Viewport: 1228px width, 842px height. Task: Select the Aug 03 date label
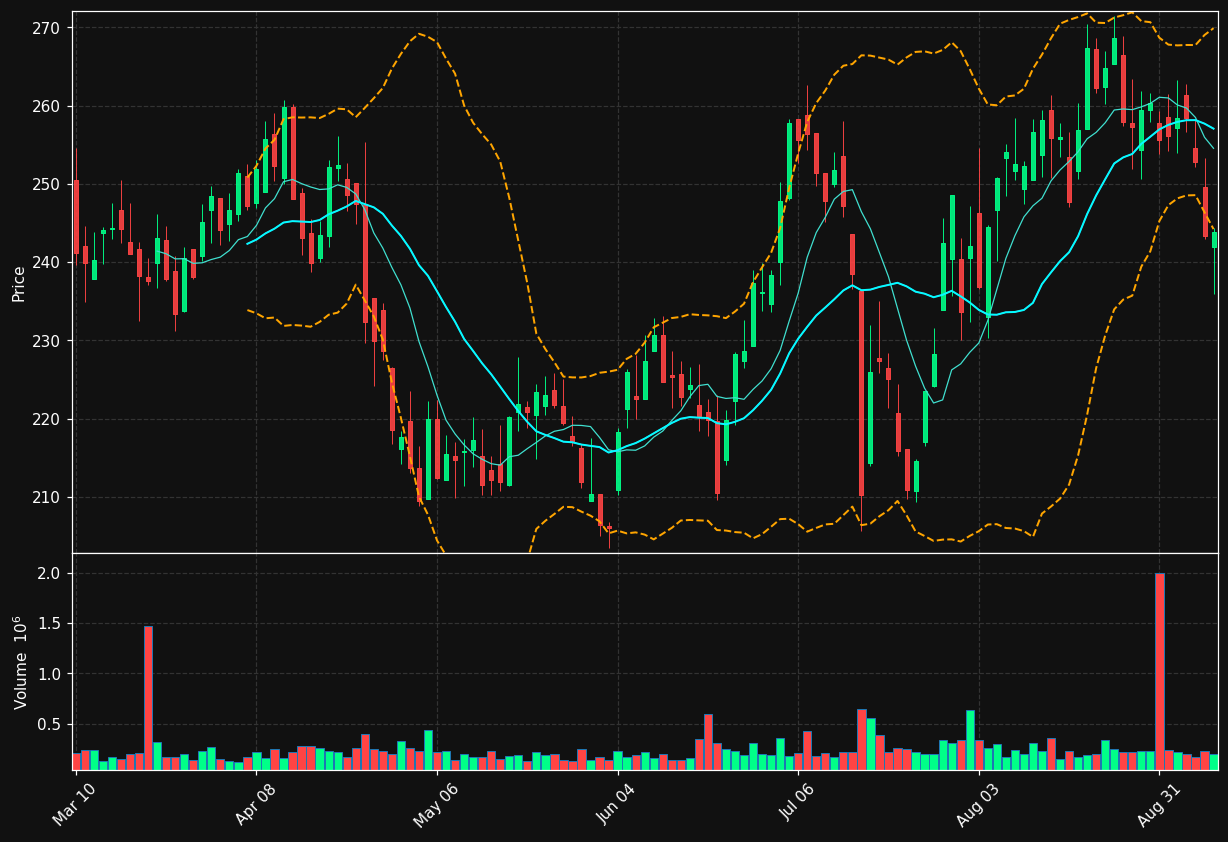tap(978, 805)
